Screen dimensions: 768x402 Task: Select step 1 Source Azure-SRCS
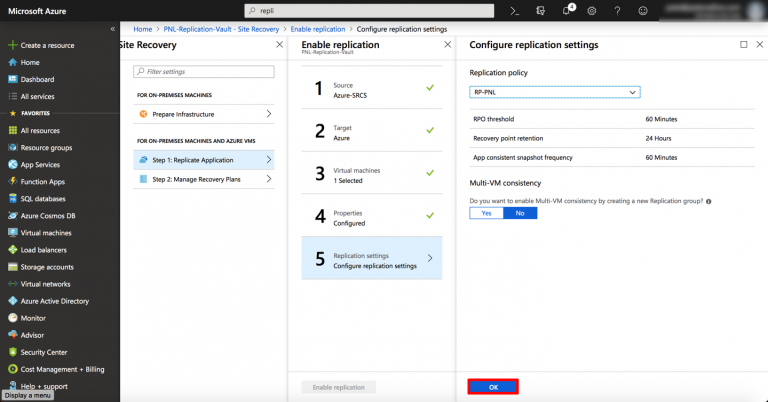point(372,88)
